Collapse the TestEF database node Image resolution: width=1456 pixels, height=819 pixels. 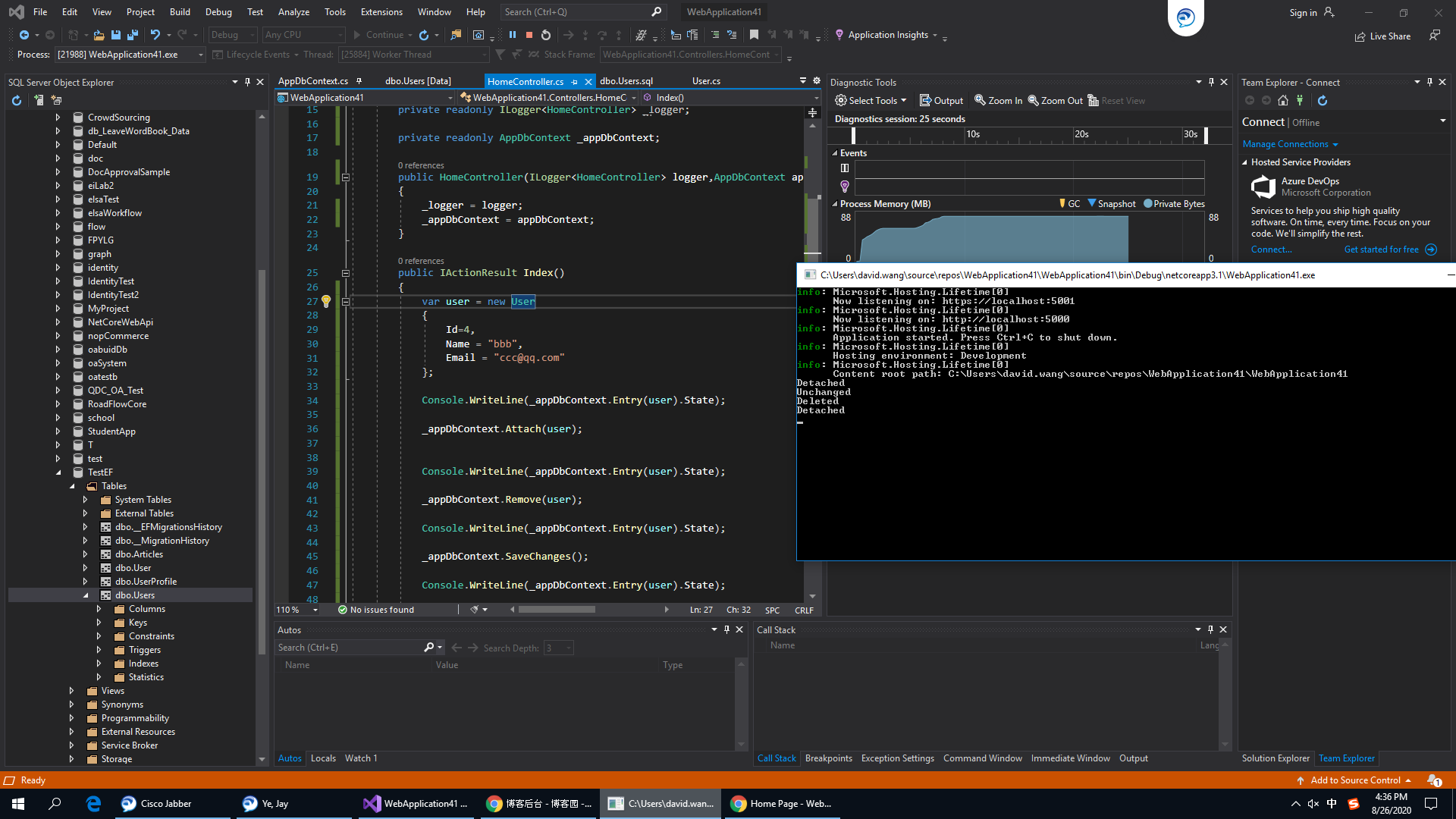click(58, 472)
